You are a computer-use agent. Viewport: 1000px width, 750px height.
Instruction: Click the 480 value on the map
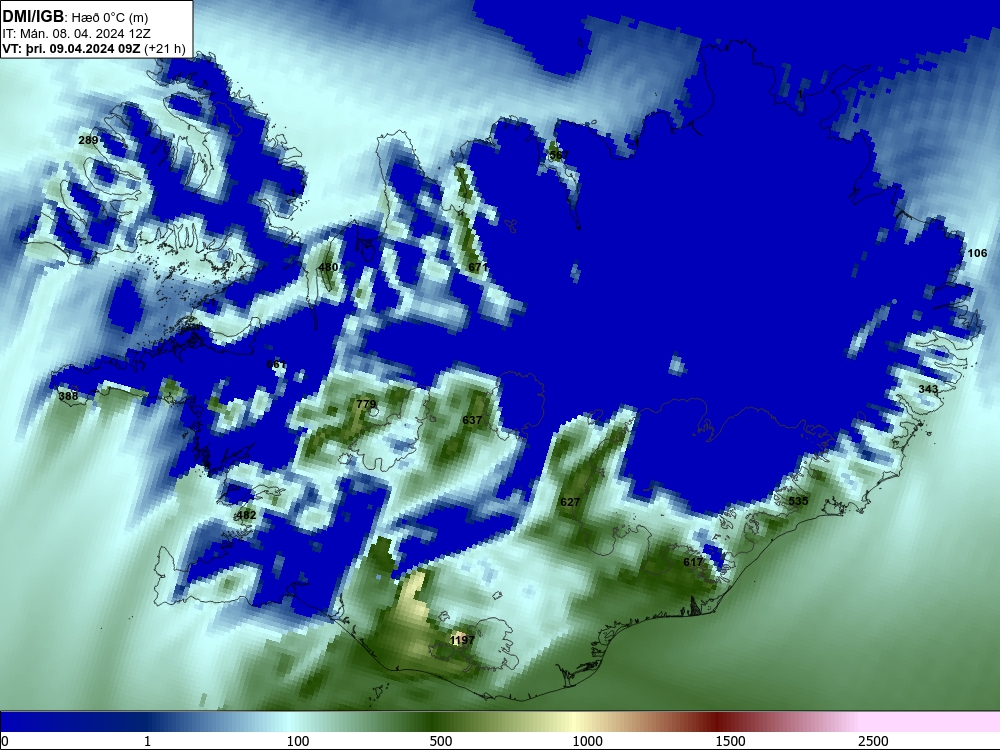328,267
